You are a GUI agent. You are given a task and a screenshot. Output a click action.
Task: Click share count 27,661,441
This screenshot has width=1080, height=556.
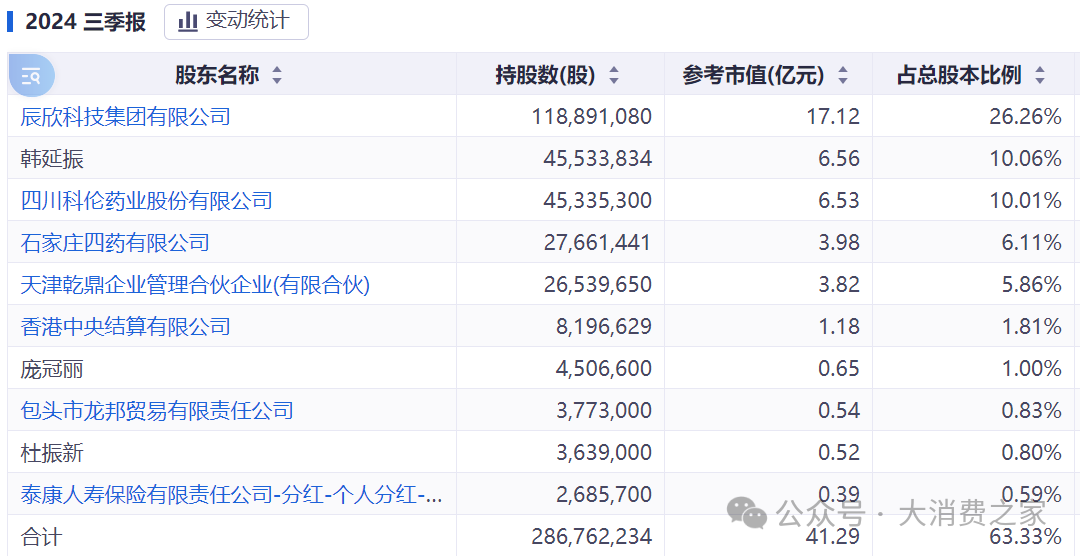(597, 243)
